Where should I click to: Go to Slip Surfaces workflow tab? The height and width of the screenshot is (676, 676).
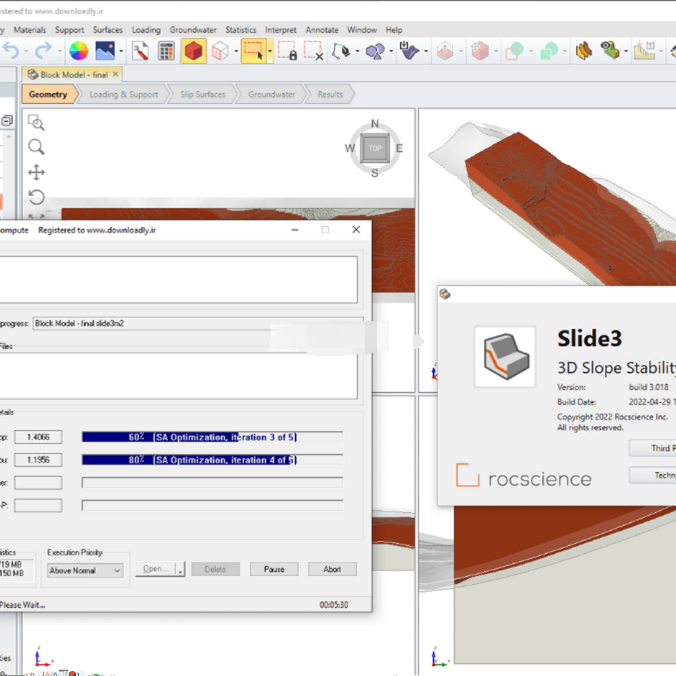(203, 94)
